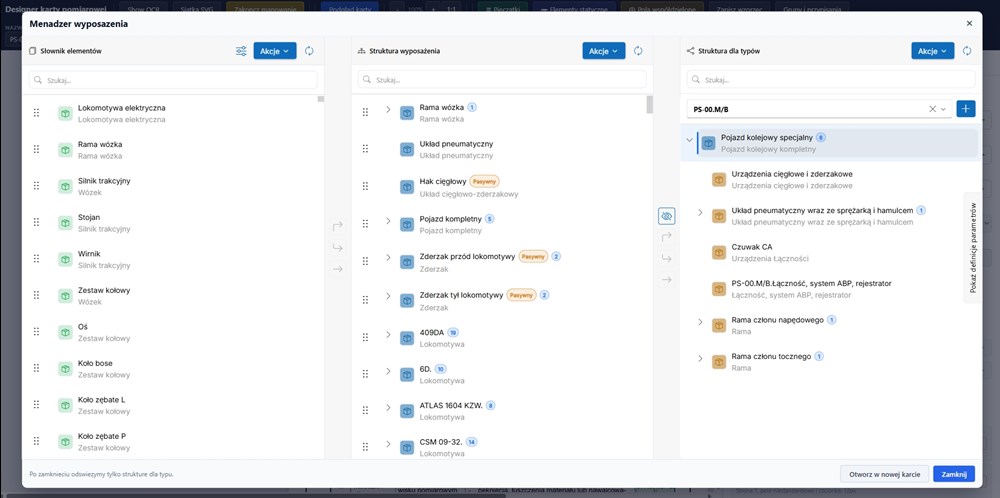Refresh the Struktura dla typów panel
The width and height of the screenshot is (1000, 498).
[x=967, y=51]
